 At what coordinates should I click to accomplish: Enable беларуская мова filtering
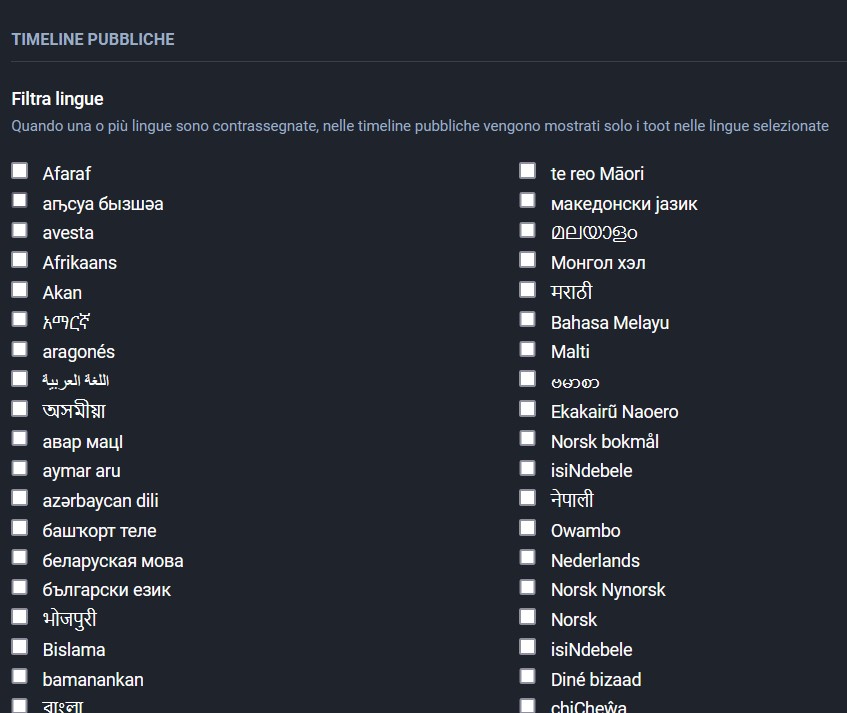click(x=20, y=556)
